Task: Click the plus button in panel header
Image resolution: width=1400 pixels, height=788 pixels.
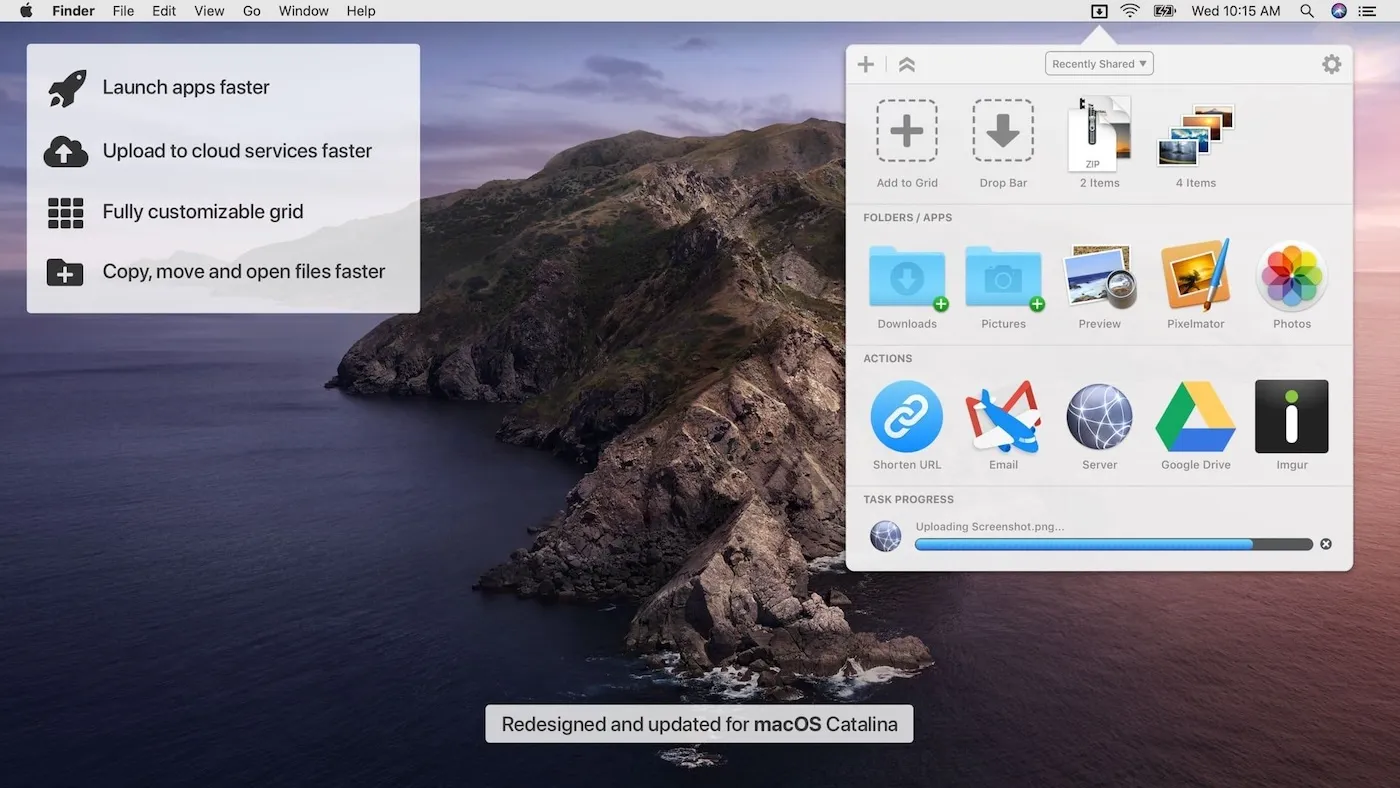Action: tap(866, 65)
